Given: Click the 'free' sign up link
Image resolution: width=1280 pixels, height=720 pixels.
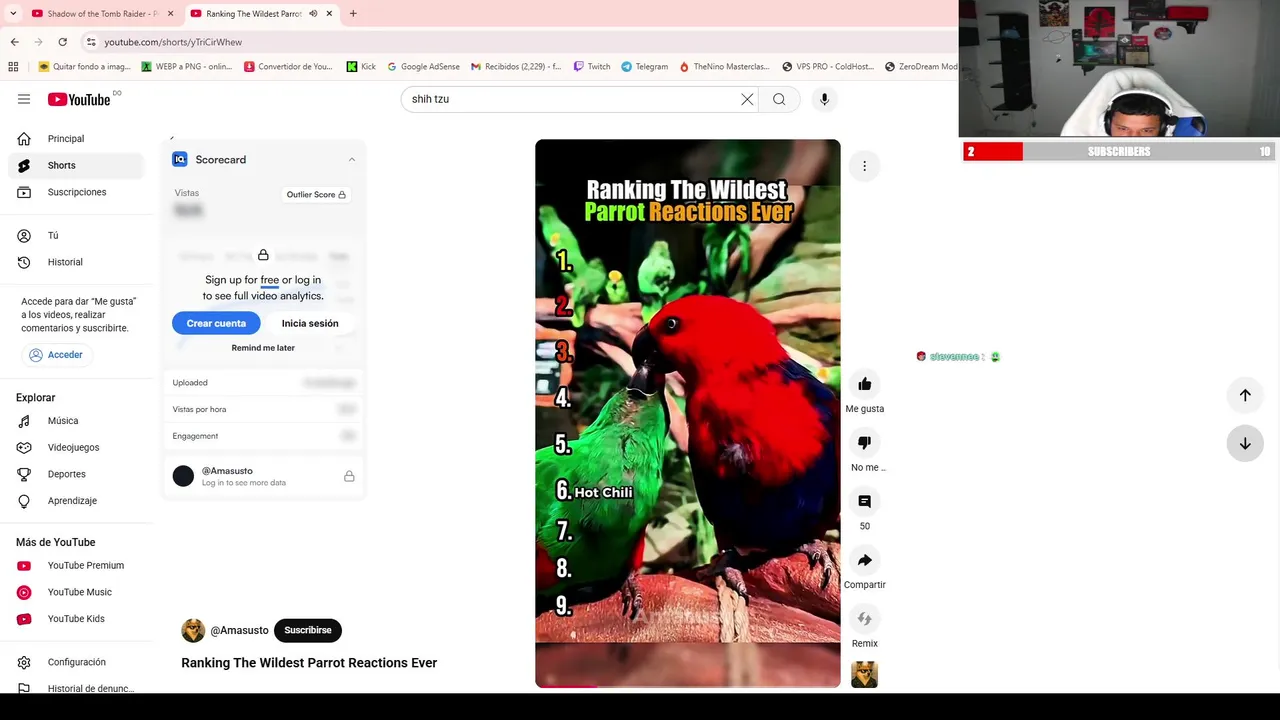Looking at the screenshot, I should tap(269, 280).
